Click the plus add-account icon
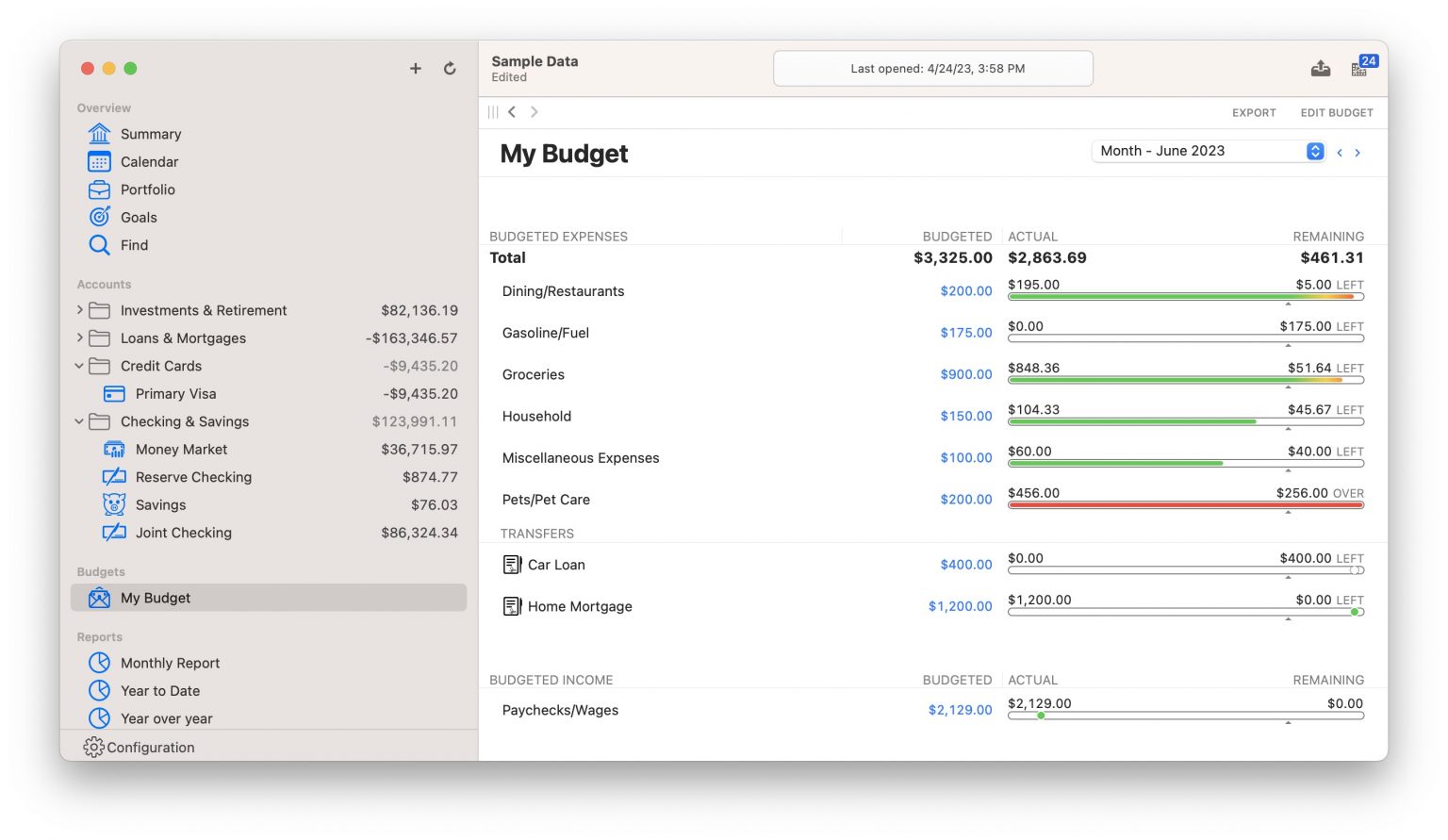Screen dimensions: 1448x840 [415, 68]
